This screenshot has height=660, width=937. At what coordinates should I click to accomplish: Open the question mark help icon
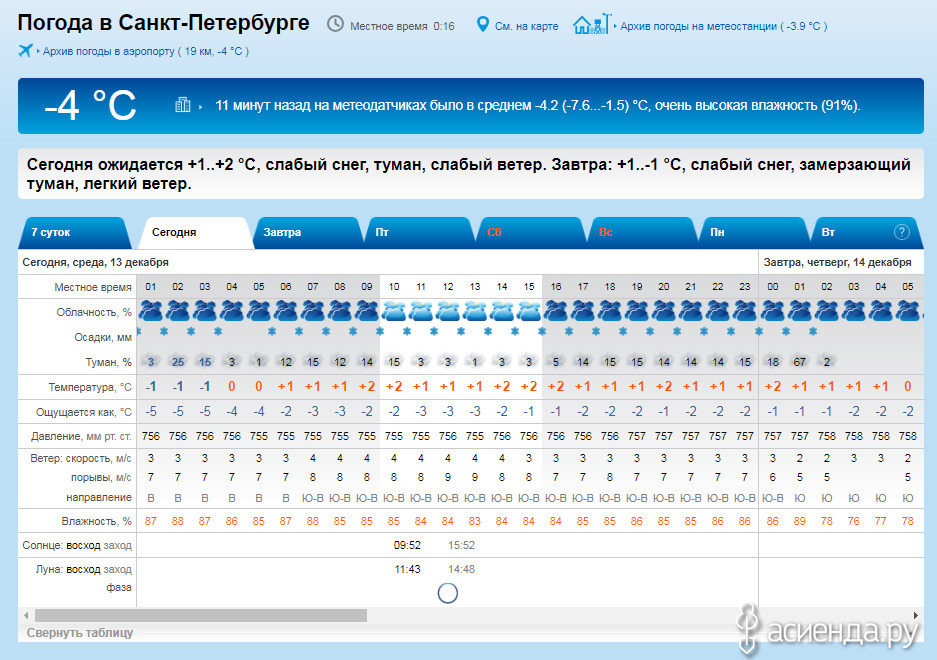point(901,232)
